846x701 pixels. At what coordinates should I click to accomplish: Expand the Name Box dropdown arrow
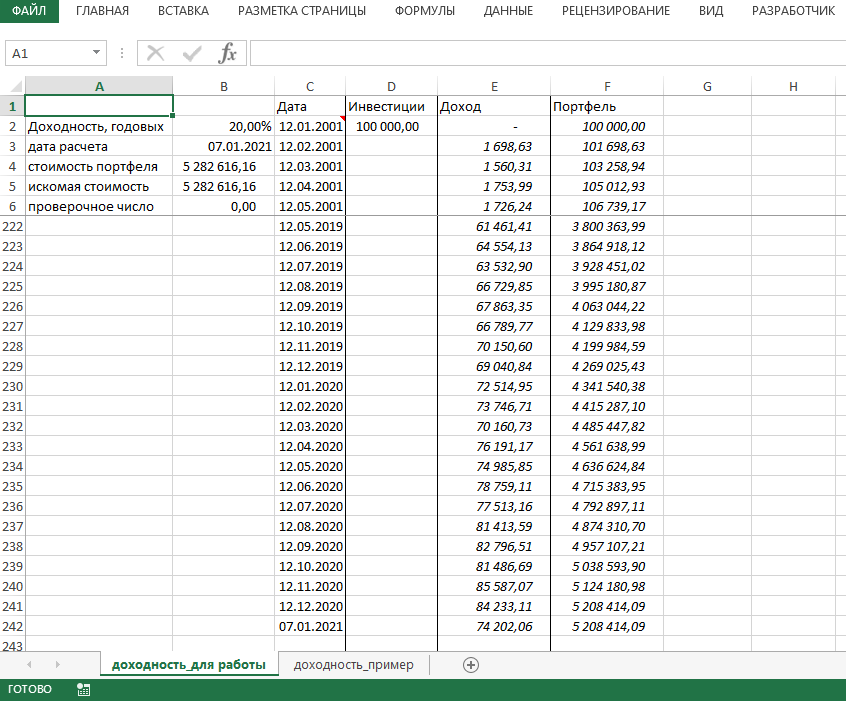96,53
